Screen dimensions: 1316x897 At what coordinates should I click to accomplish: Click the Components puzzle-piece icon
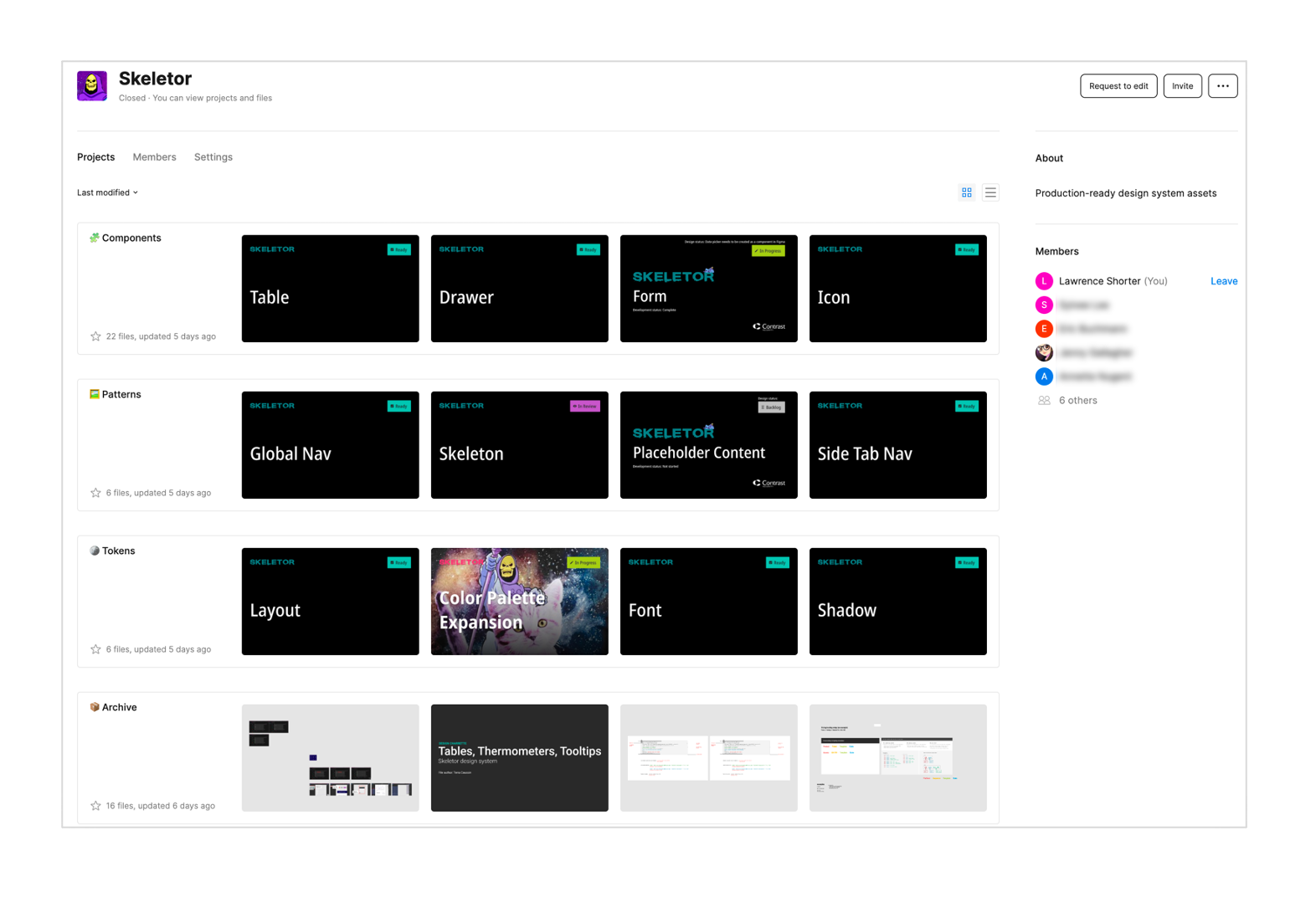coord(95,238)
